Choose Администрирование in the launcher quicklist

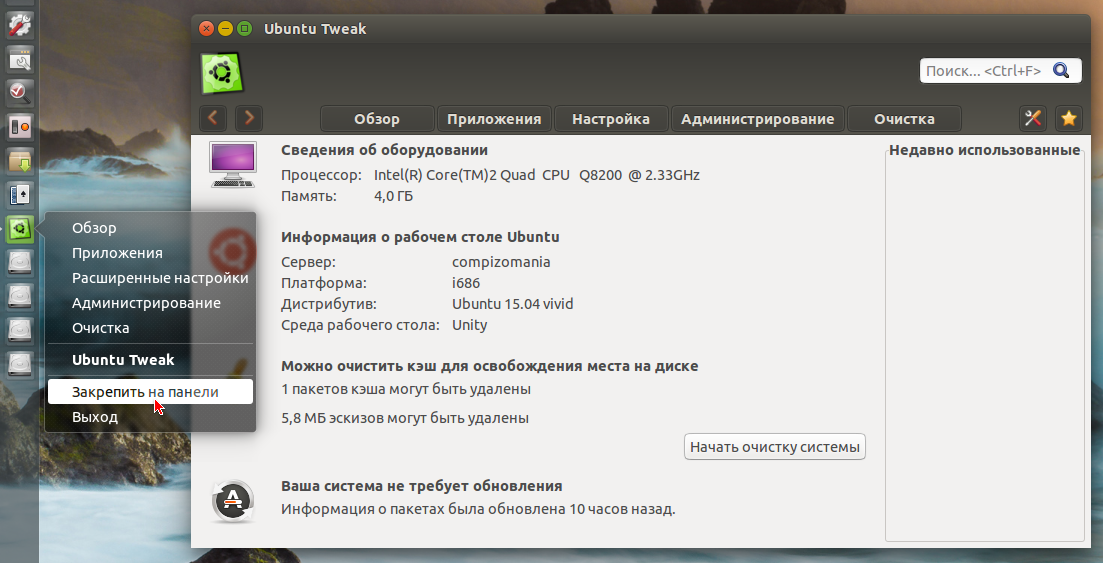pyautogui.click(x=150, y=303)
